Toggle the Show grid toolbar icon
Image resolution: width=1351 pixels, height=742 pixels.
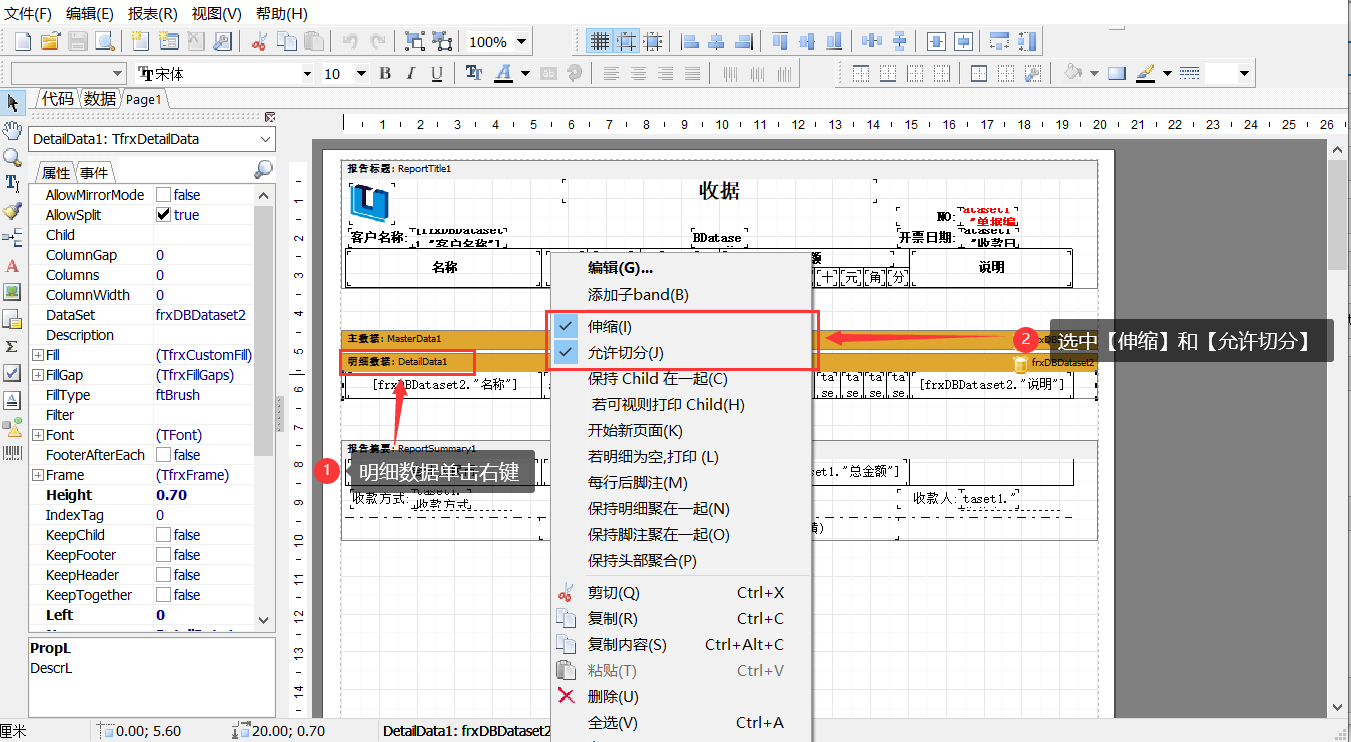pos(599,41)
